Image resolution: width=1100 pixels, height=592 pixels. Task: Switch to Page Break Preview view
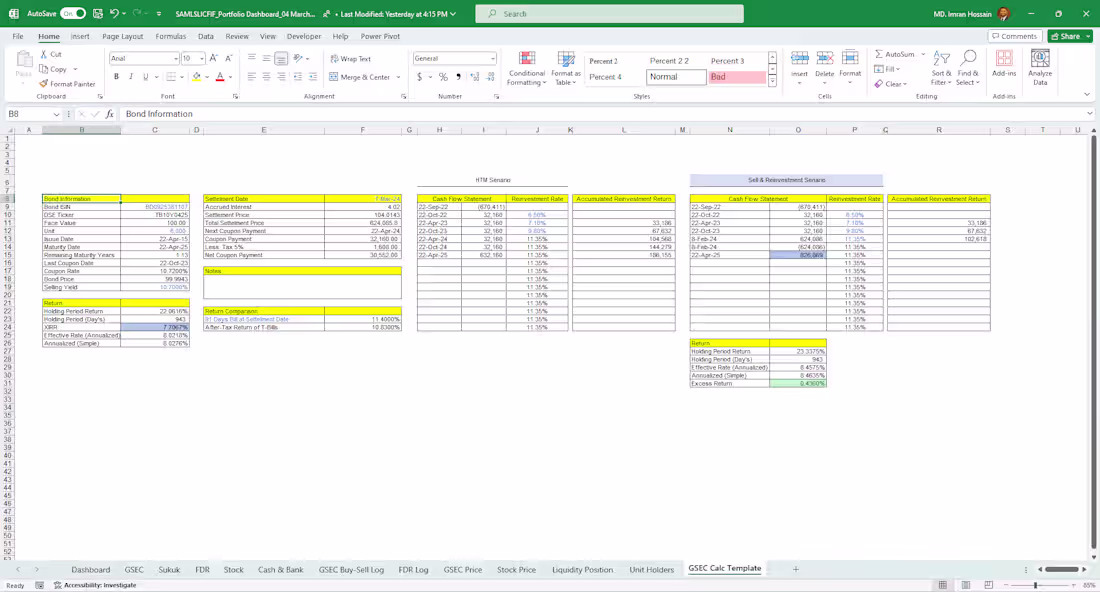(988, 585)
